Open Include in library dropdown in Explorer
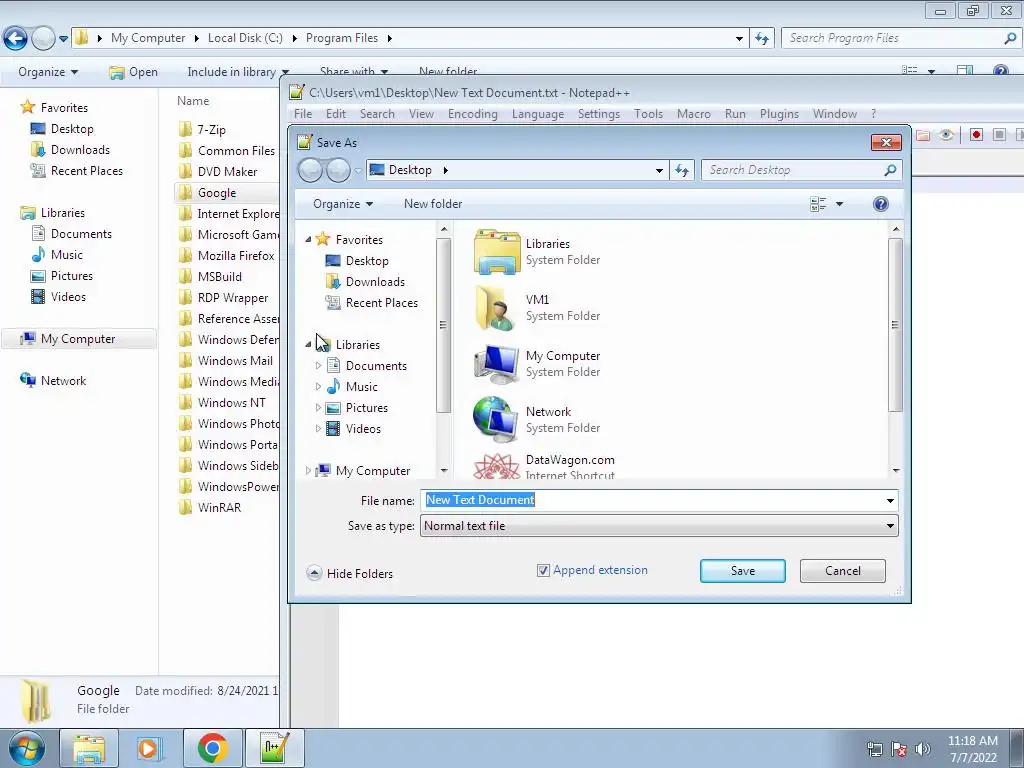Screen dimensions: 1024x768 [x=238, y=72]
